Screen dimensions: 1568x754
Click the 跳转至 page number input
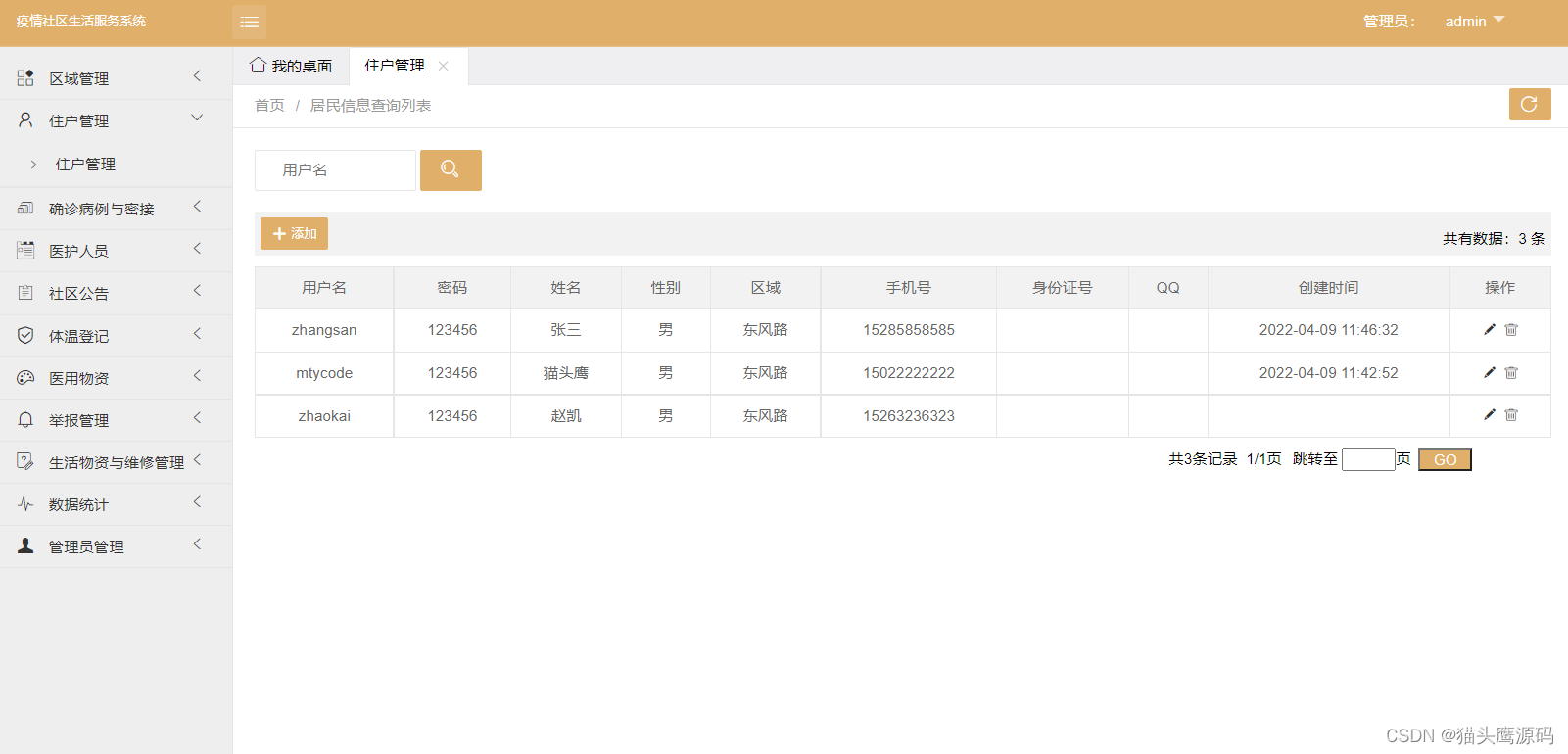(x=1368, y=459)
